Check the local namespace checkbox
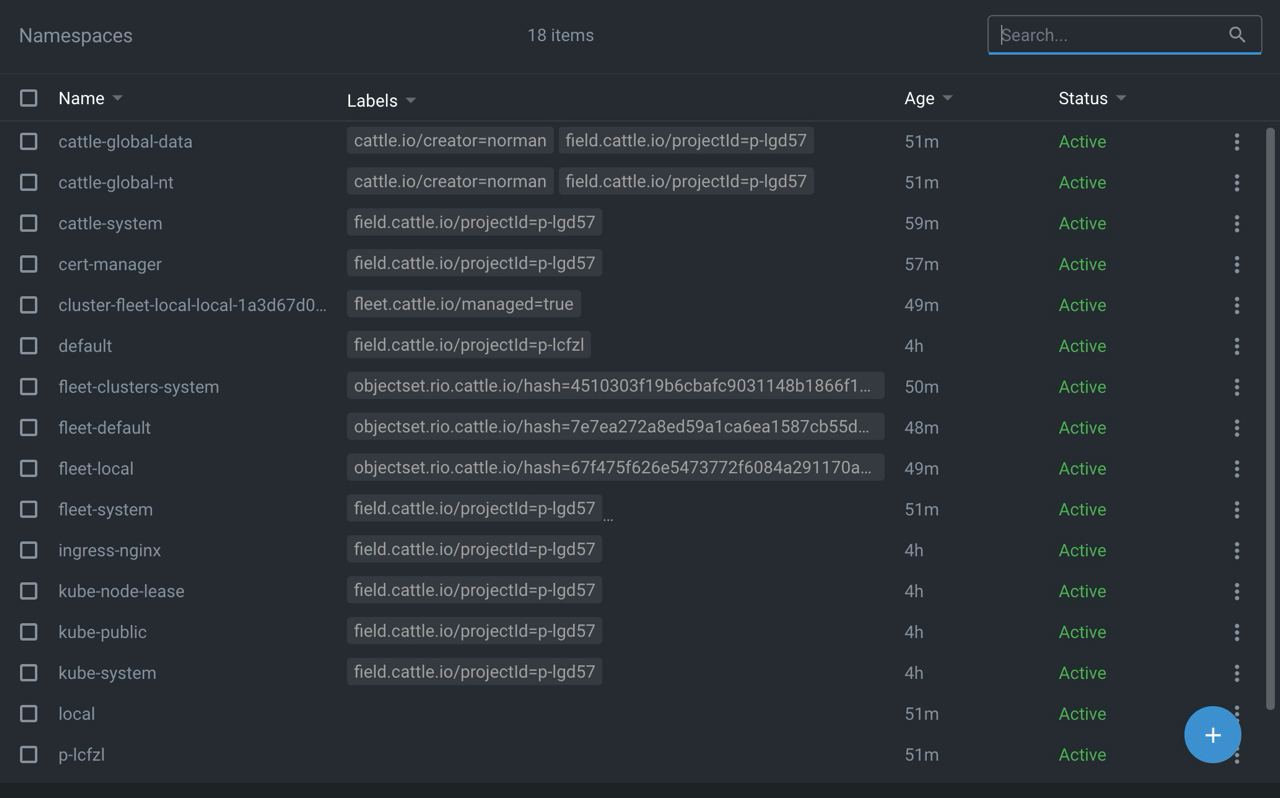1280x798 pixels. [x=29, y=714]
